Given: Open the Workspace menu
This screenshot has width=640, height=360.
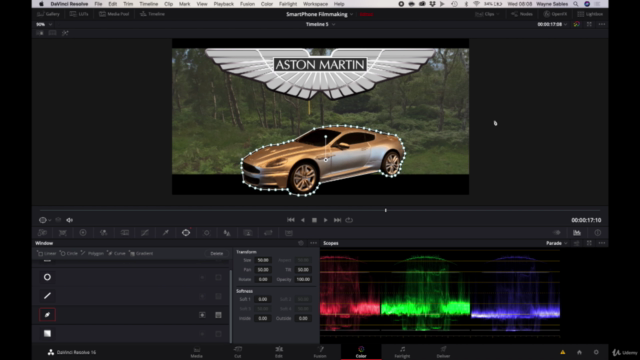Looking at the screenshot, I should pyautogui.click(x=315, y=4).
